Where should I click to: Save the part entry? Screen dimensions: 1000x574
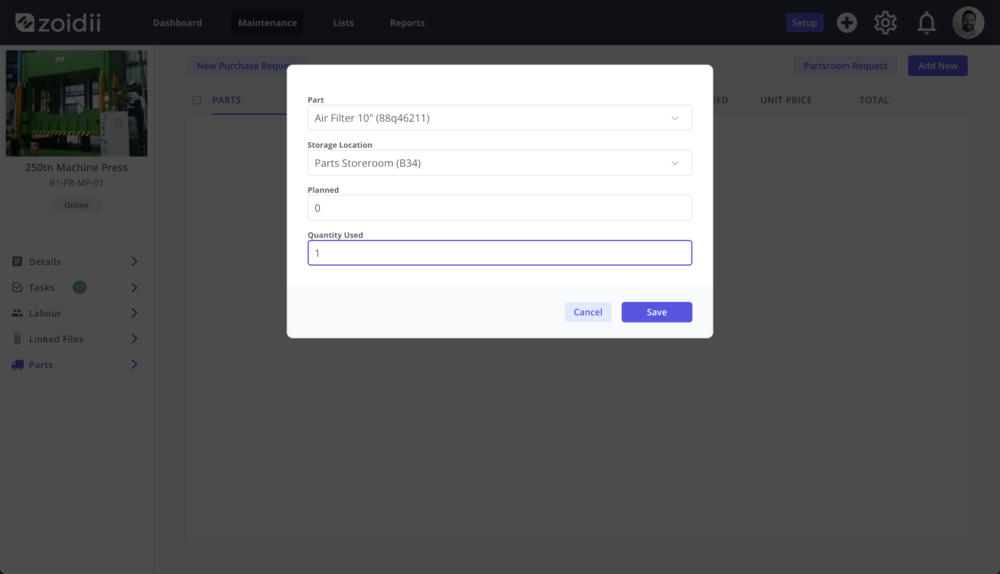tap(656, 312)
